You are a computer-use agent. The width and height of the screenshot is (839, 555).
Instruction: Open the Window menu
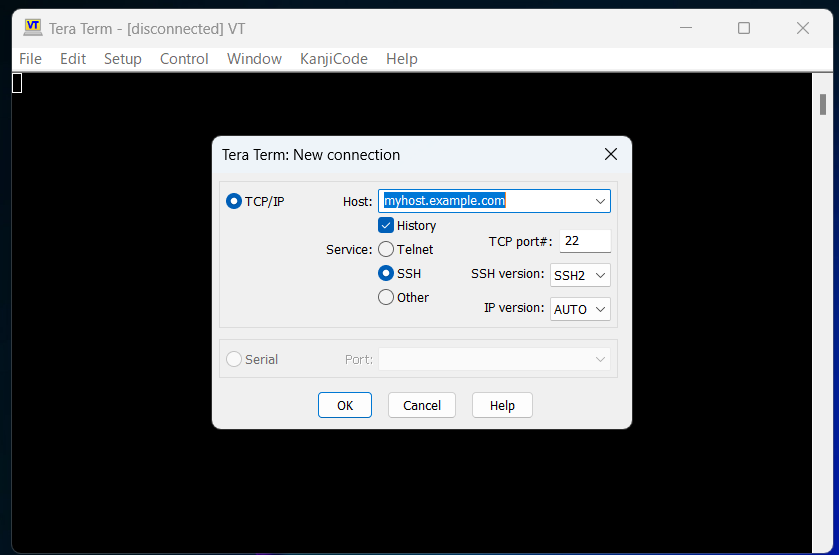[254, 59]
